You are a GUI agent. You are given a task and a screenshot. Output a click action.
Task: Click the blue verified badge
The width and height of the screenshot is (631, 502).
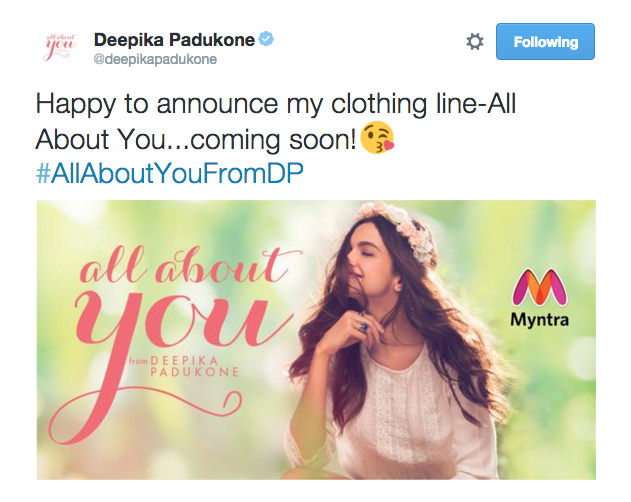click(x=267, y=40)
